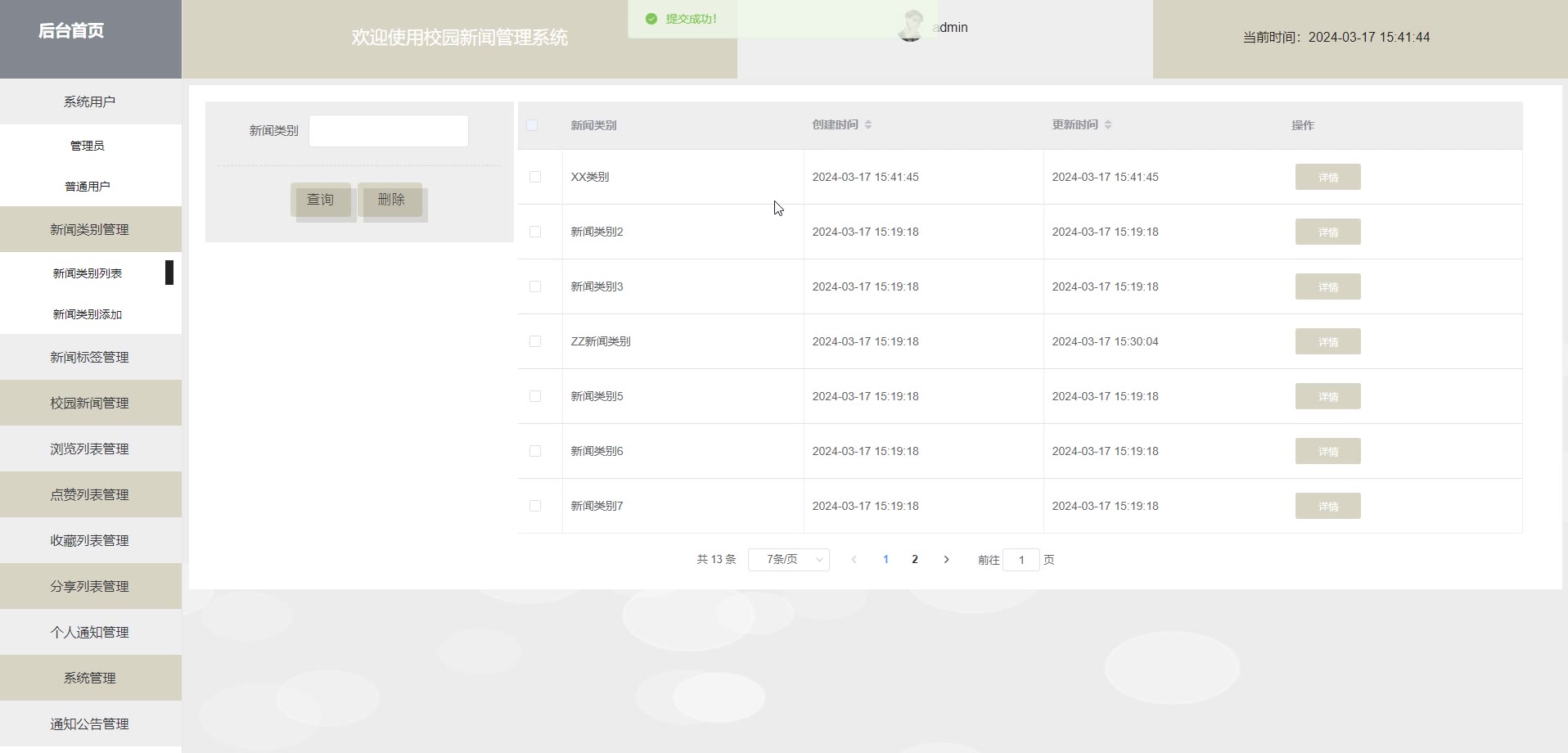This screenshot has height=753, width=1568.
Task: Check the 新闻类别2 row checkbox
Action: (535, 232)
